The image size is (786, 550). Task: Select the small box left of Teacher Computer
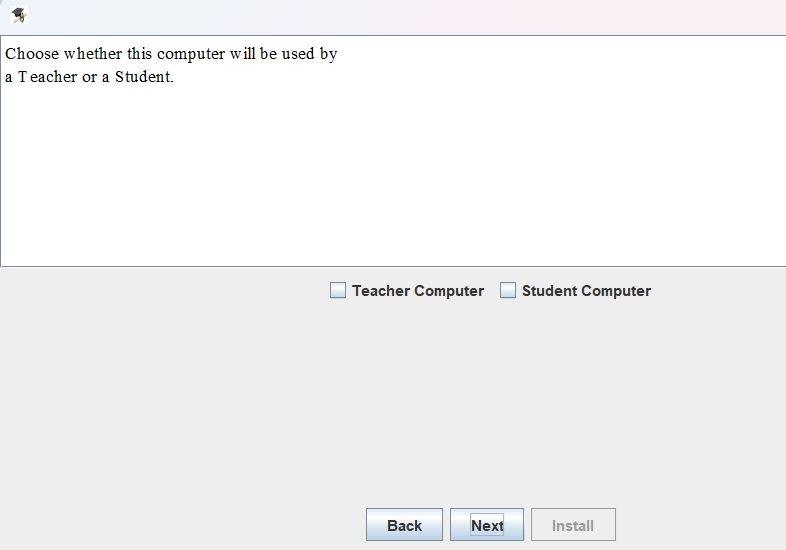point(338,290)
